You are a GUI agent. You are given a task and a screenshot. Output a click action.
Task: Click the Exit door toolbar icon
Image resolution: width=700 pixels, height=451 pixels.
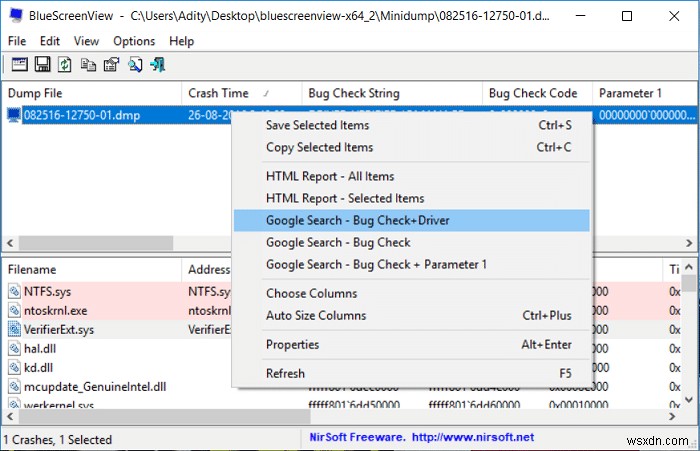(x=158, y=65)
